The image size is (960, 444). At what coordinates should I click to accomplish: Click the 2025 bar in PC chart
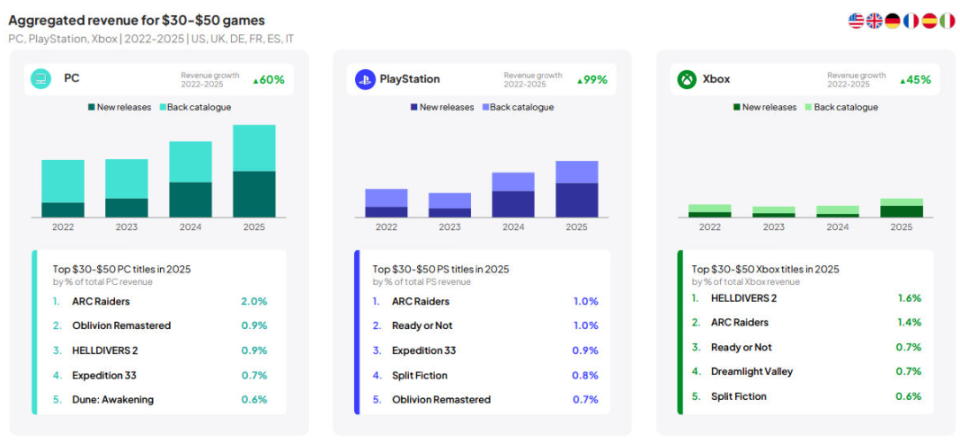[x=254, y=171]
